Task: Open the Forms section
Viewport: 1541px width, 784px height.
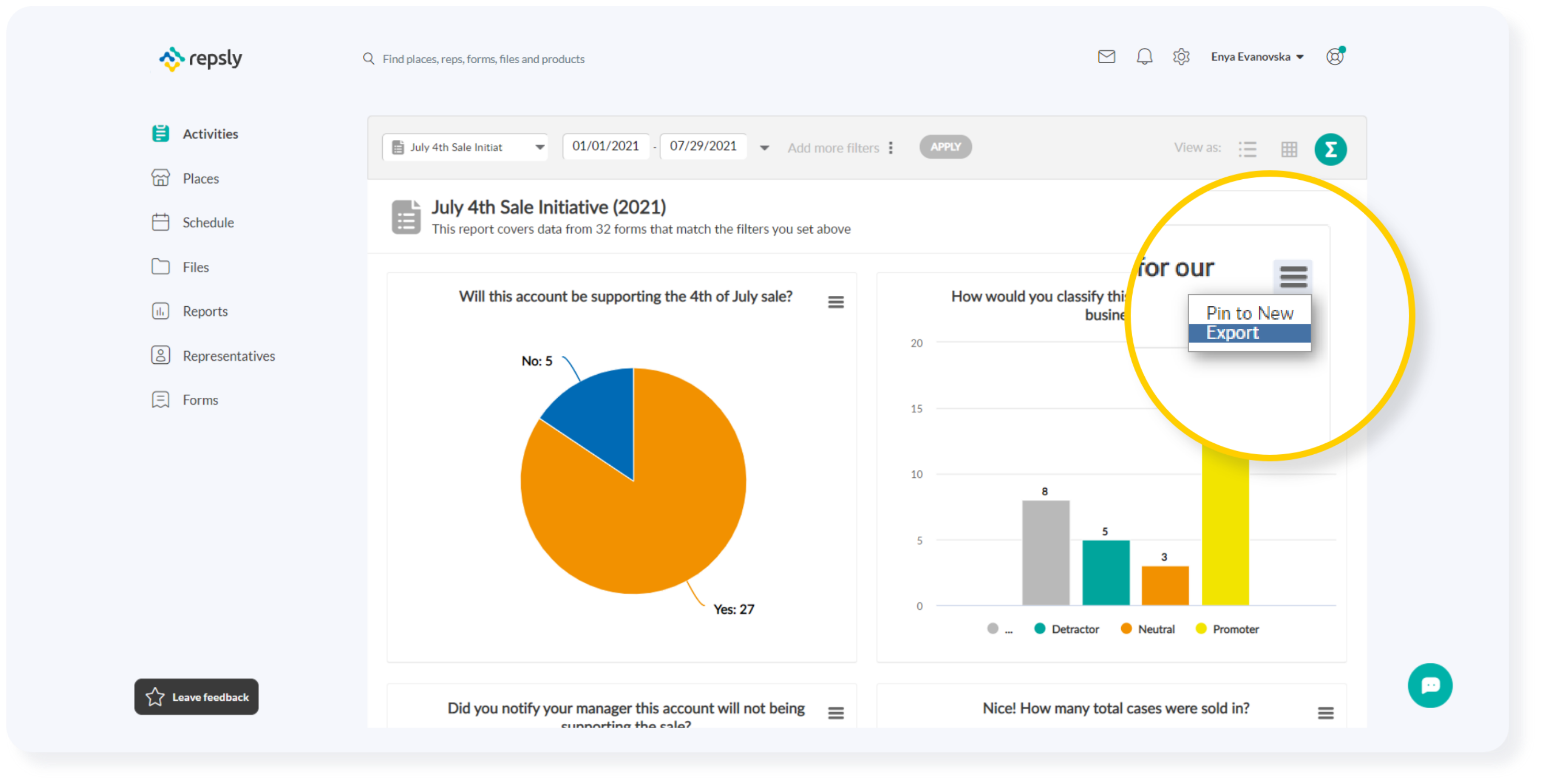Action: click(x=200, y=399)
